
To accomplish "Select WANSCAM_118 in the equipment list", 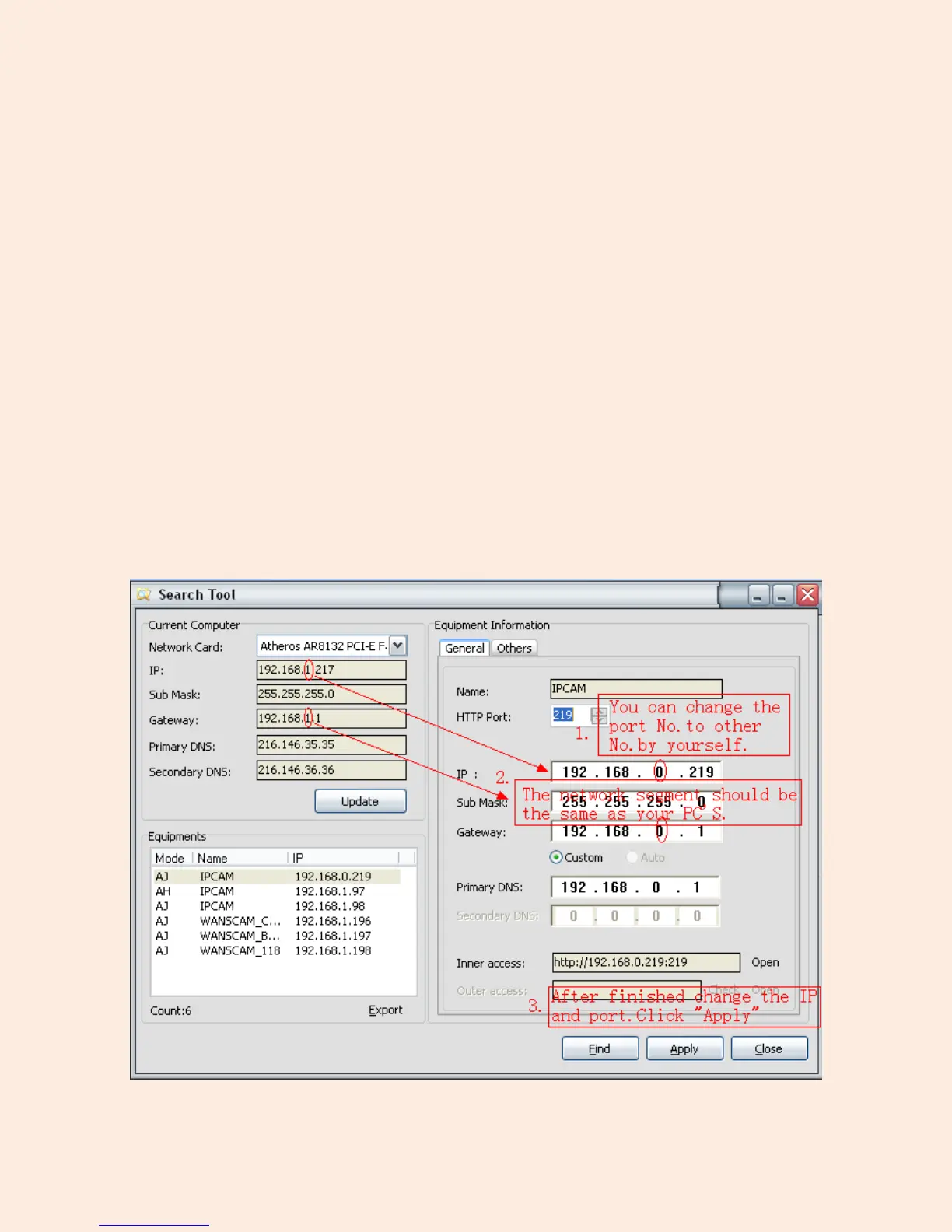I will 240,950.
